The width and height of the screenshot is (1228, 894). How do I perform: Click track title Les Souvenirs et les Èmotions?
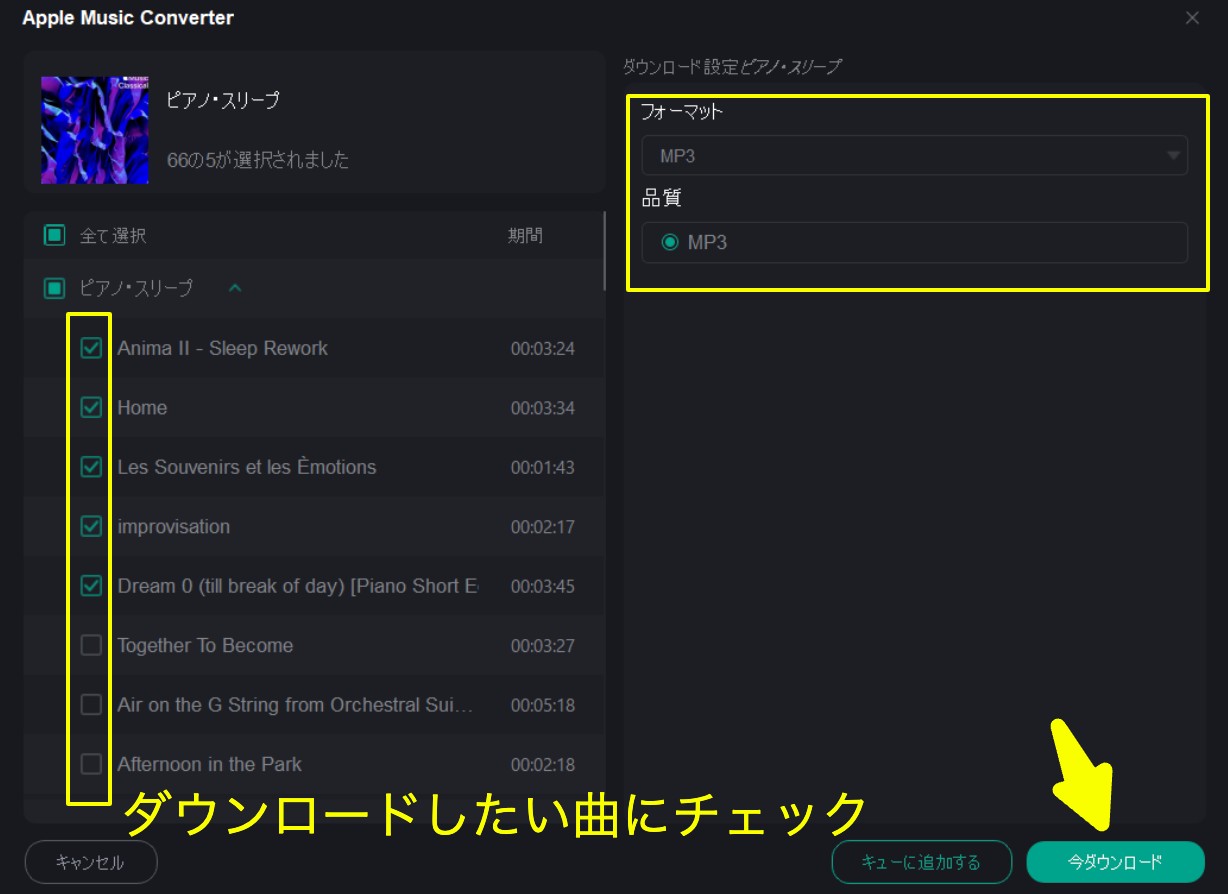246,467
